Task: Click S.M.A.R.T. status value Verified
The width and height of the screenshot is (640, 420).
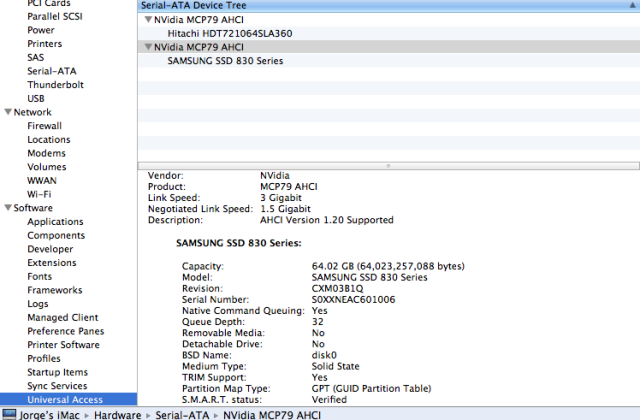Action: point(329,399)
